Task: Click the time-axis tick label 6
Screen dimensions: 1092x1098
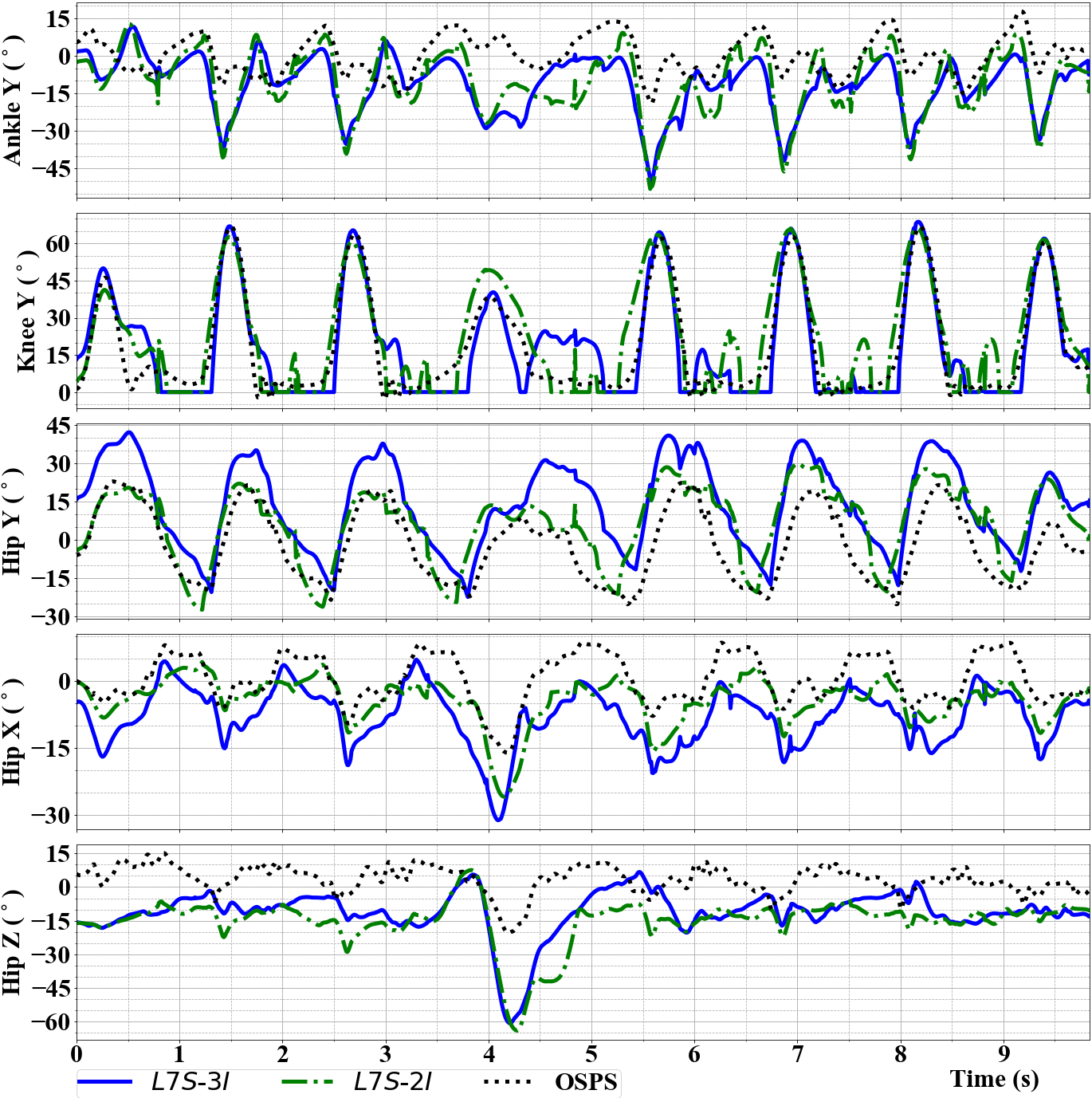Action: coord(694,1054)
